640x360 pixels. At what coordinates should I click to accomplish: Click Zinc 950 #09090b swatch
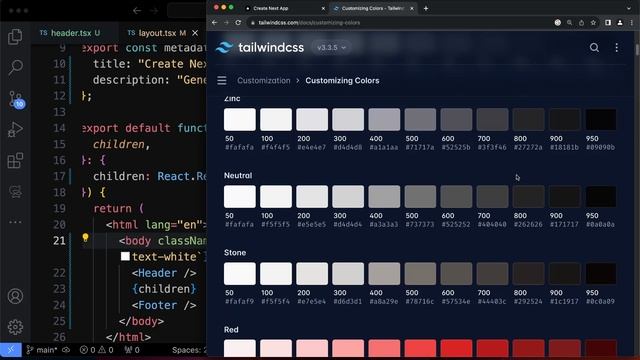tap(600, 120)
